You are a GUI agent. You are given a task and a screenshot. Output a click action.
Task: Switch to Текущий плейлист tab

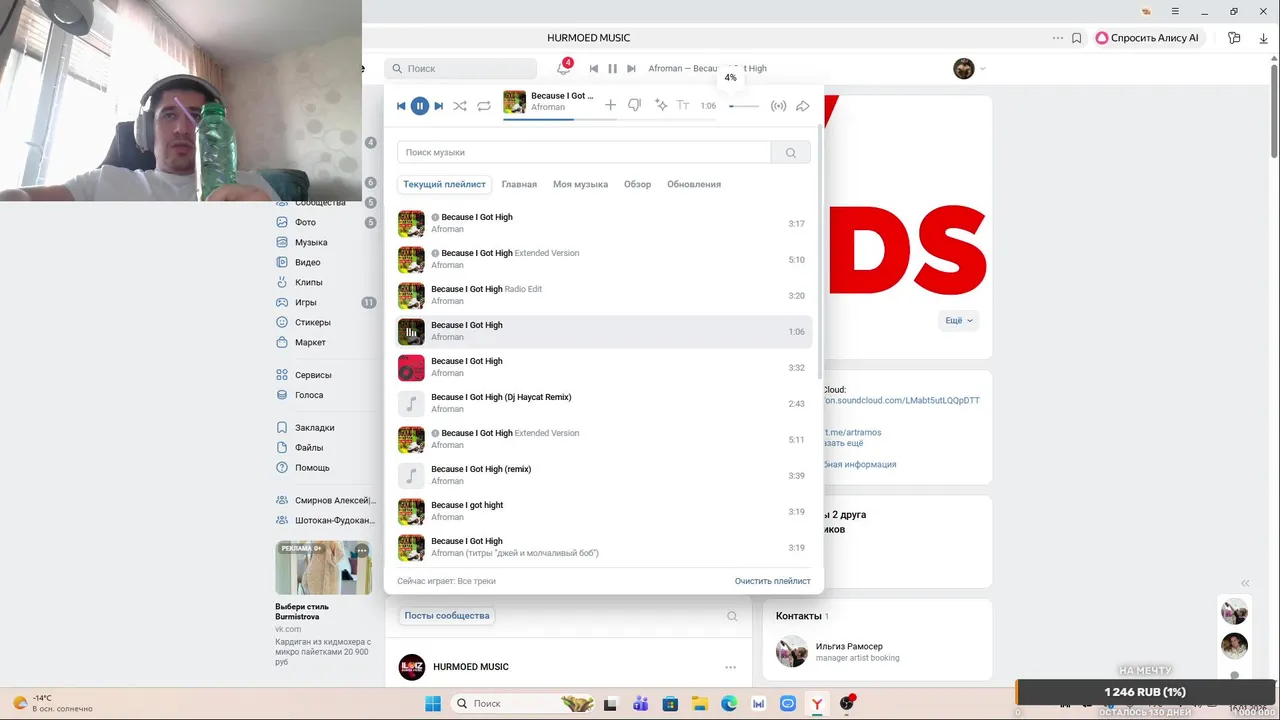coord(444,184)
